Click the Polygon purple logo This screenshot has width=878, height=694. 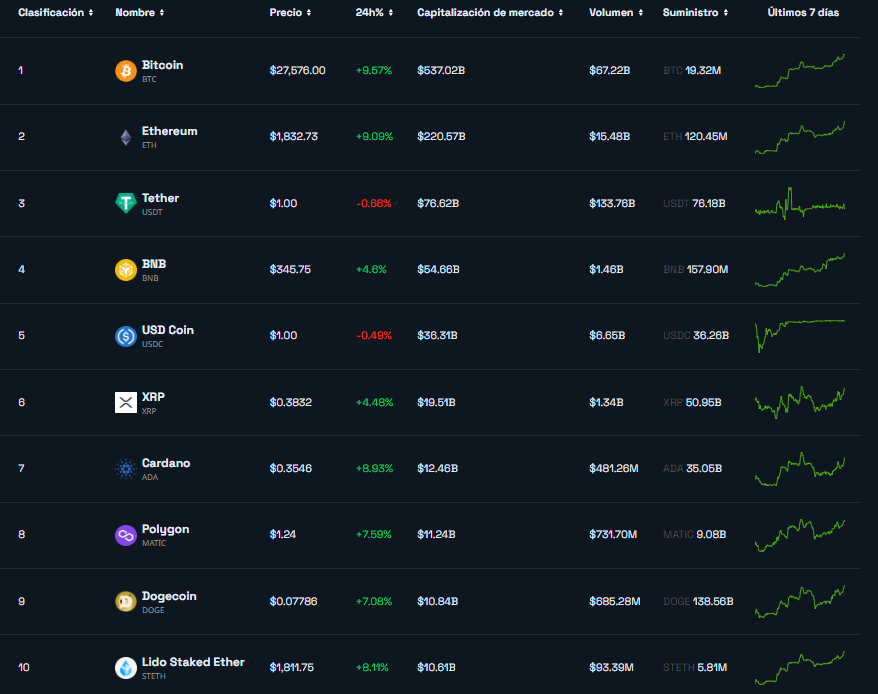point(125,535)
